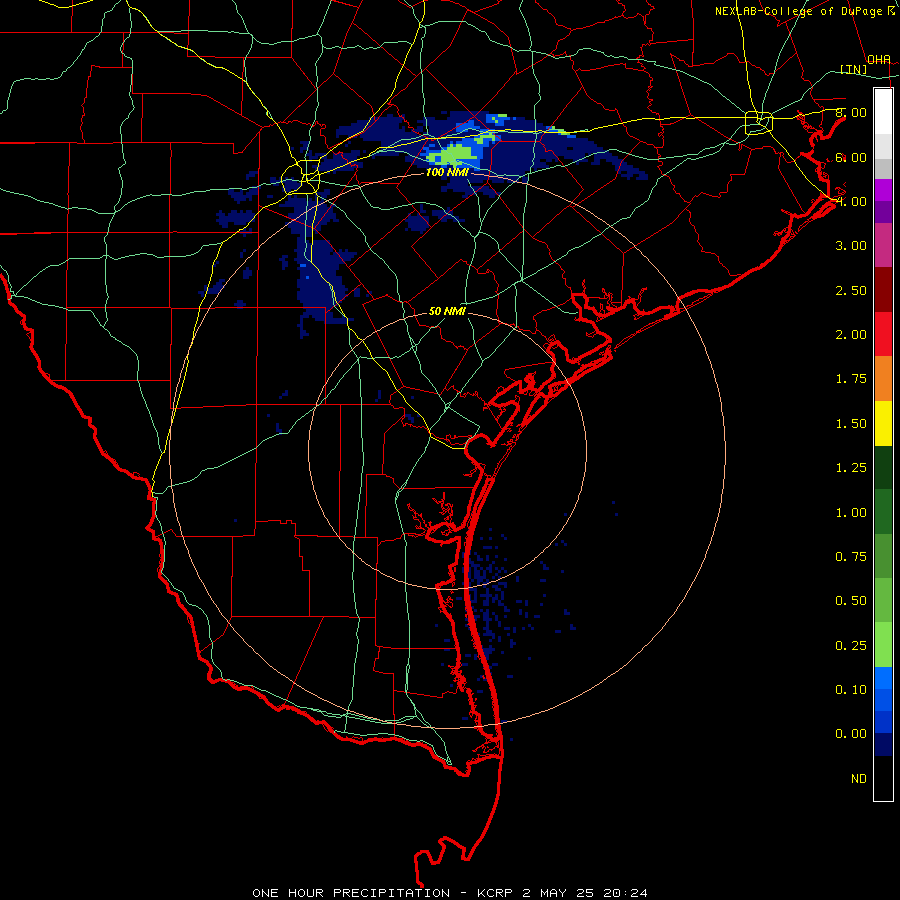Click the [IN] units label
Image resolution: width=900 pixels, height=900 pixels.
click(x=854, y=69)
